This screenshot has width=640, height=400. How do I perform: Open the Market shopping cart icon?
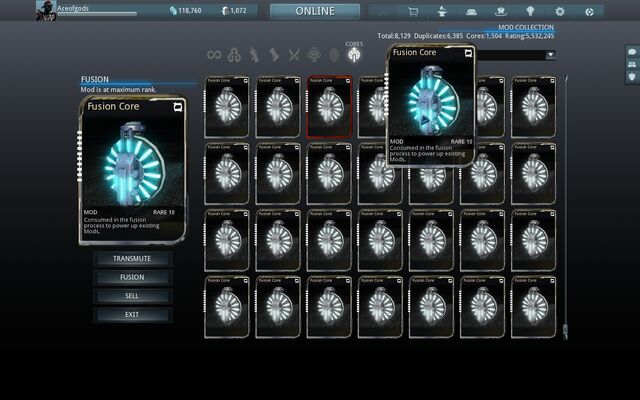point(413,11)
